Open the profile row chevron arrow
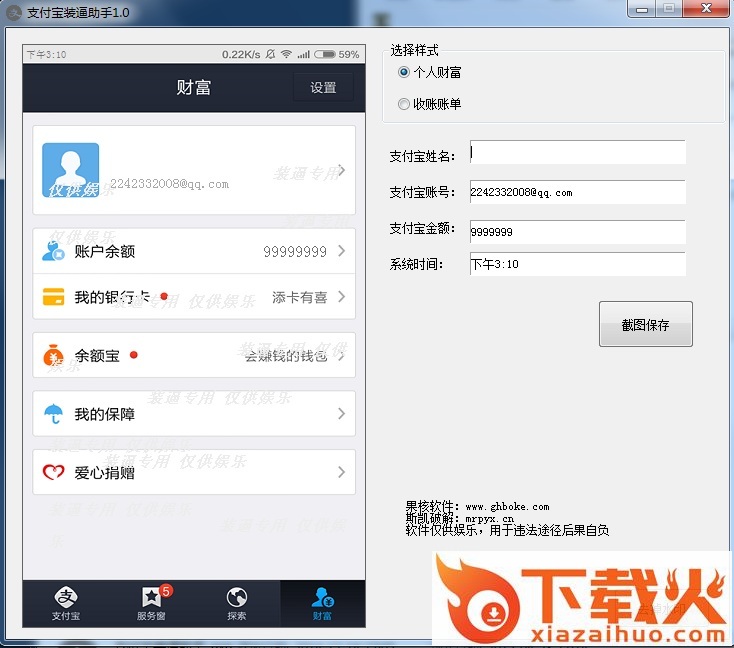Viewport: 734px width, 648px height. tap(342, 170)
